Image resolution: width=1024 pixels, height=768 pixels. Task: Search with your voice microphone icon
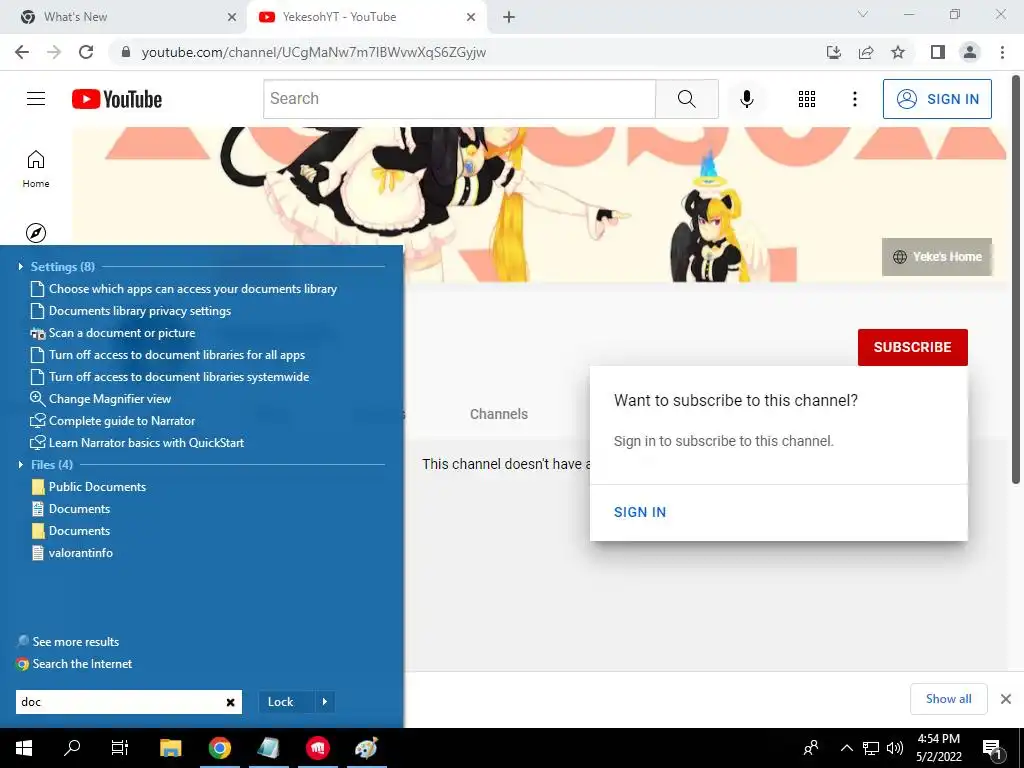coord(746,99)
